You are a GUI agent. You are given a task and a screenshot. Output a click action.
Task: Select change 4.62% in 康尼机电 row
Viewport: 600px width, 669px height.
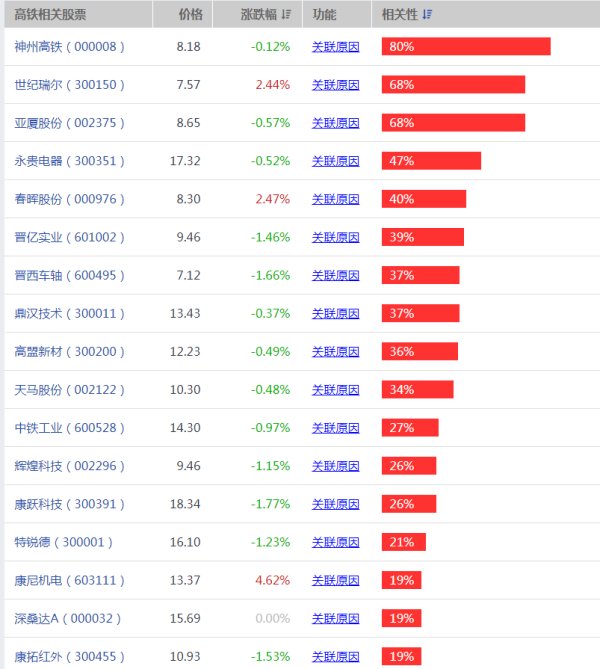point(273,580)
